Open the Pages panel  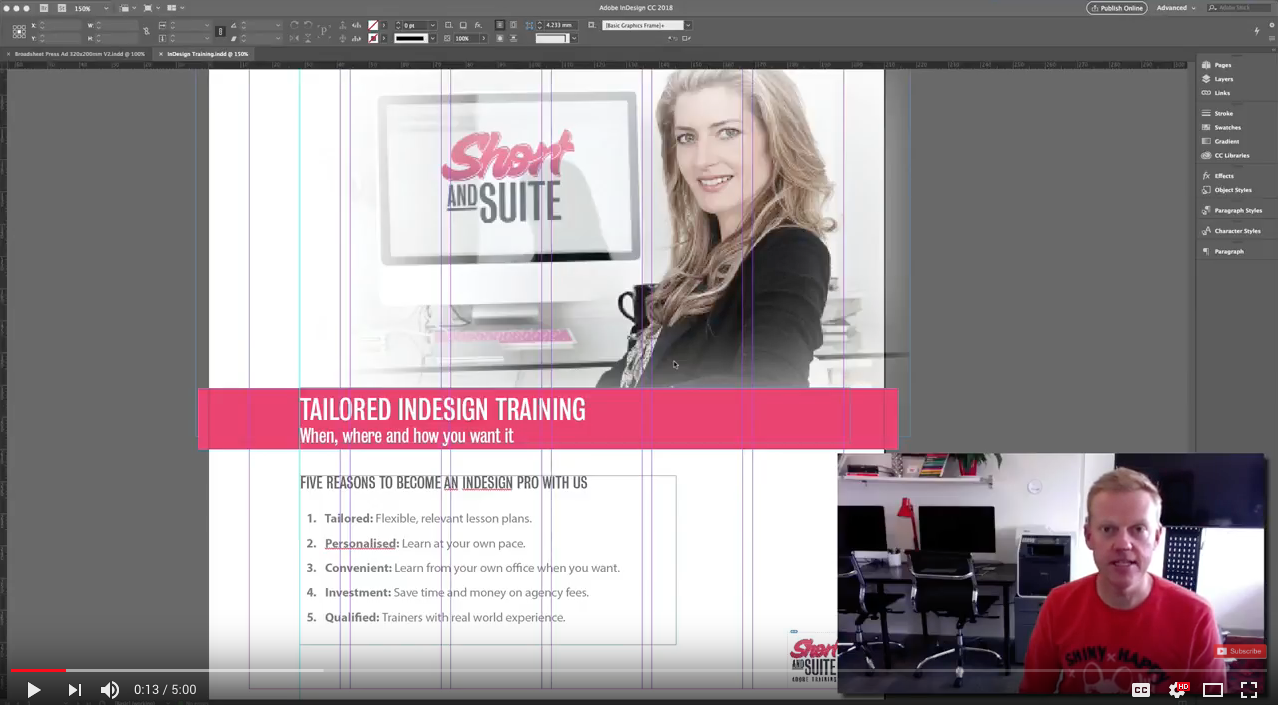pos(1221,64)
